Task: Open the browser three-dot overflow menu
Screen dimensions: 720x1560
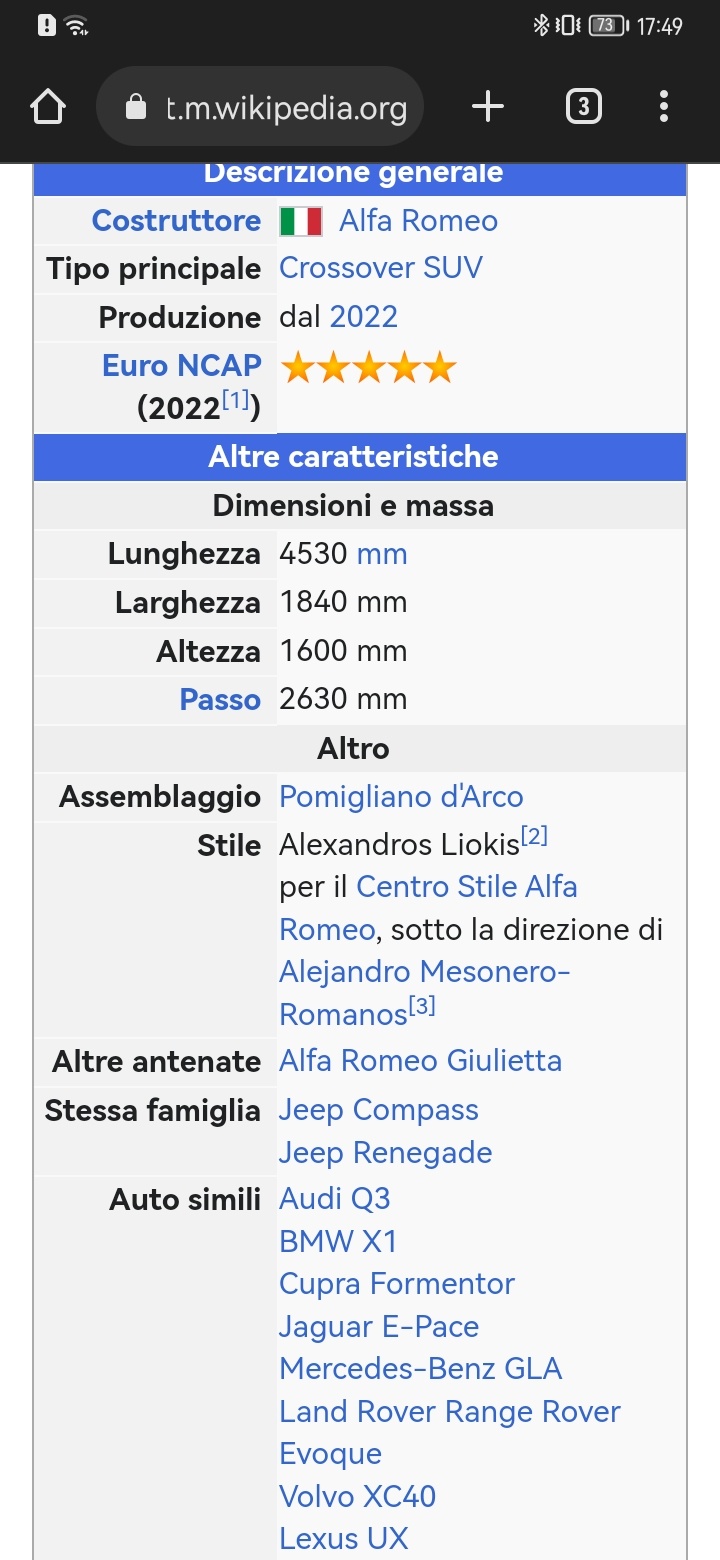Action: [664, 107]
